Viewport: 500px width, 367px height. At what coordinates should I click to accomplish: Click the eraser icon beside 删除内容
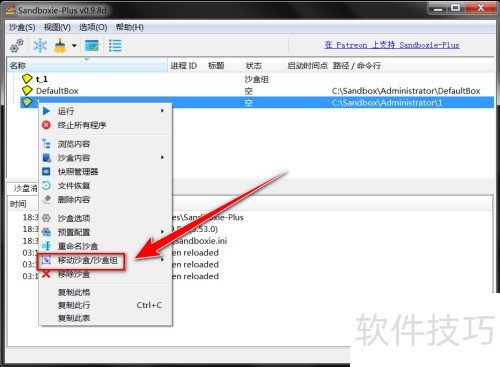pyautogui.click(x=47, y=199)
